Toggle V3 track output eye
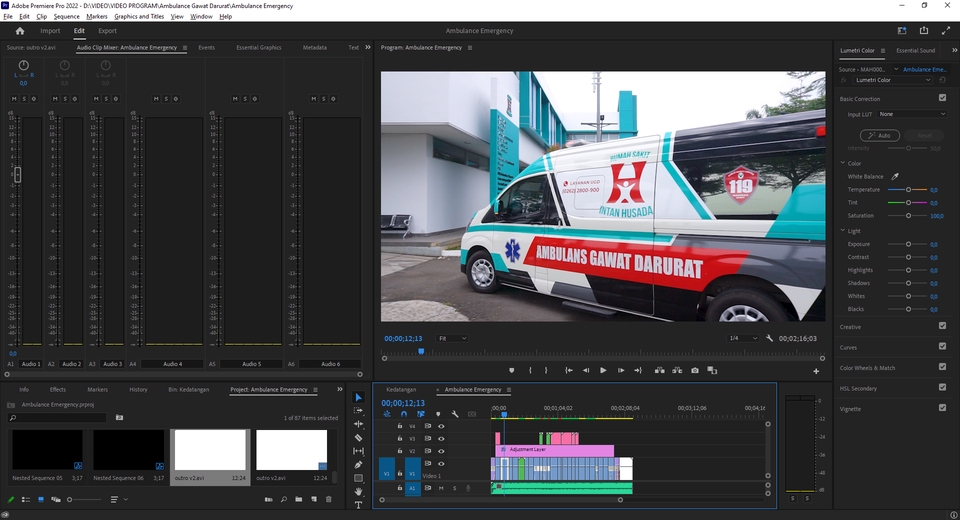Image resolution: width=960 pixels, height=520 pixels. [441, 439]
